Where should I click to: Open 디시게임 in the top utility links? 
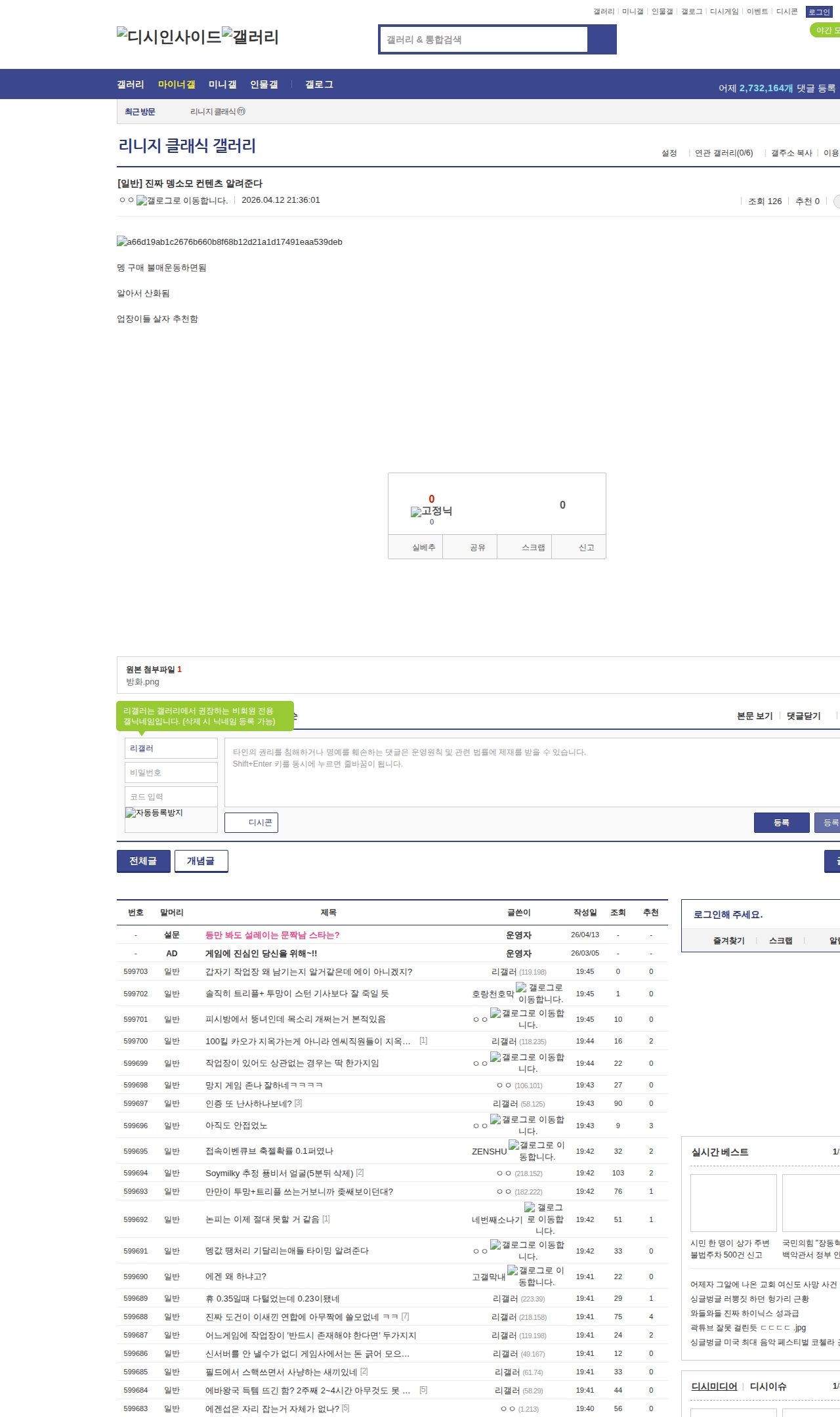[x=724, y=12]
